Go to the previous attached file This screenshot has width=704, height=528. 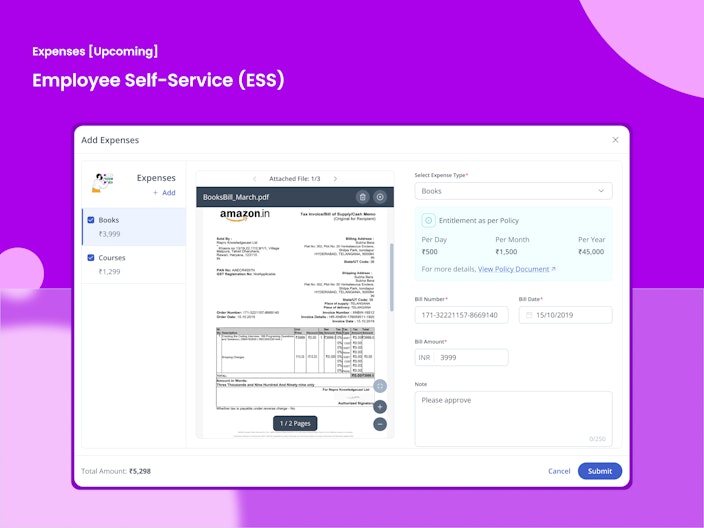255,179
